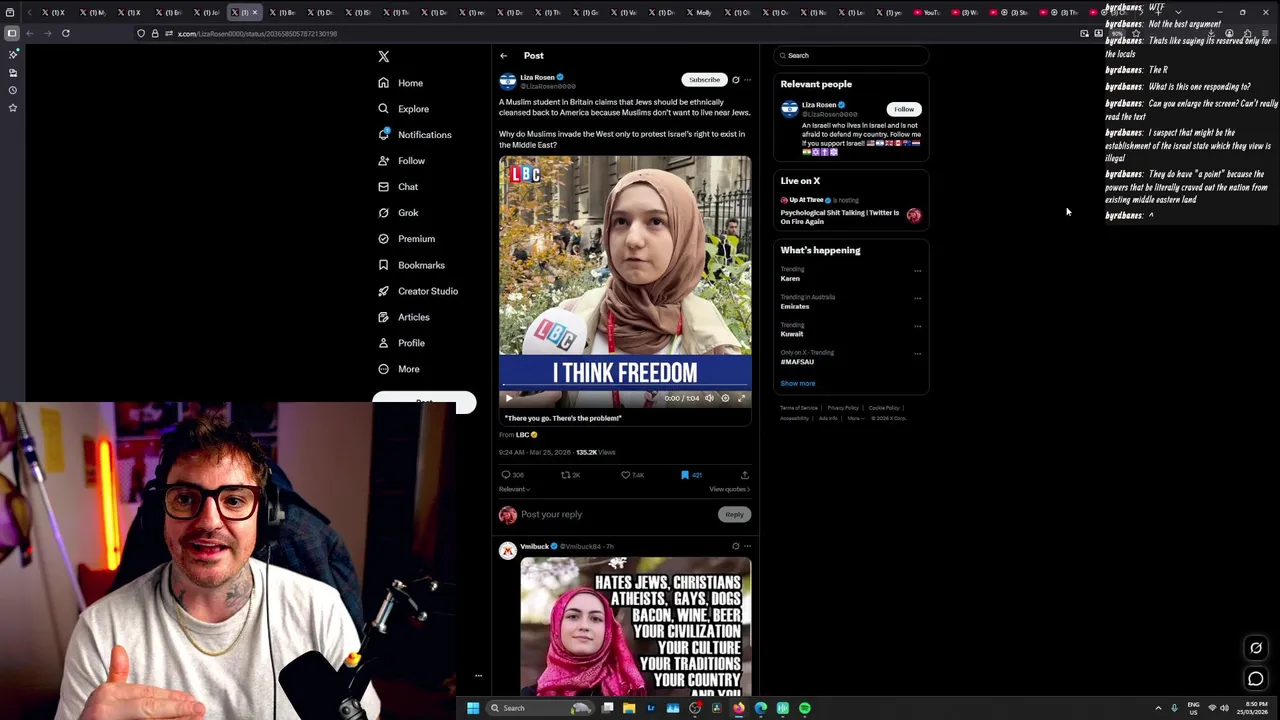The height and width of the screenshot is (720, 1280).
Task: Expand the More menu in sidebar
Action: (399, 369)
